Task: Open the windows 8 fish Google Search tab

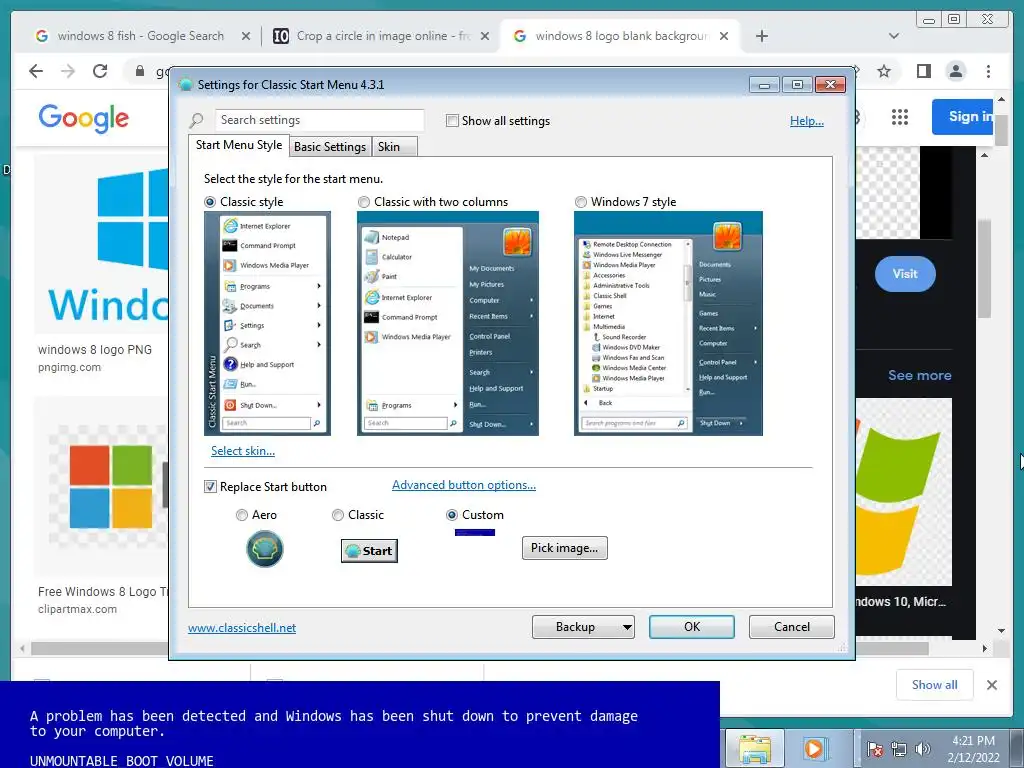Action: tap(140, 36)
